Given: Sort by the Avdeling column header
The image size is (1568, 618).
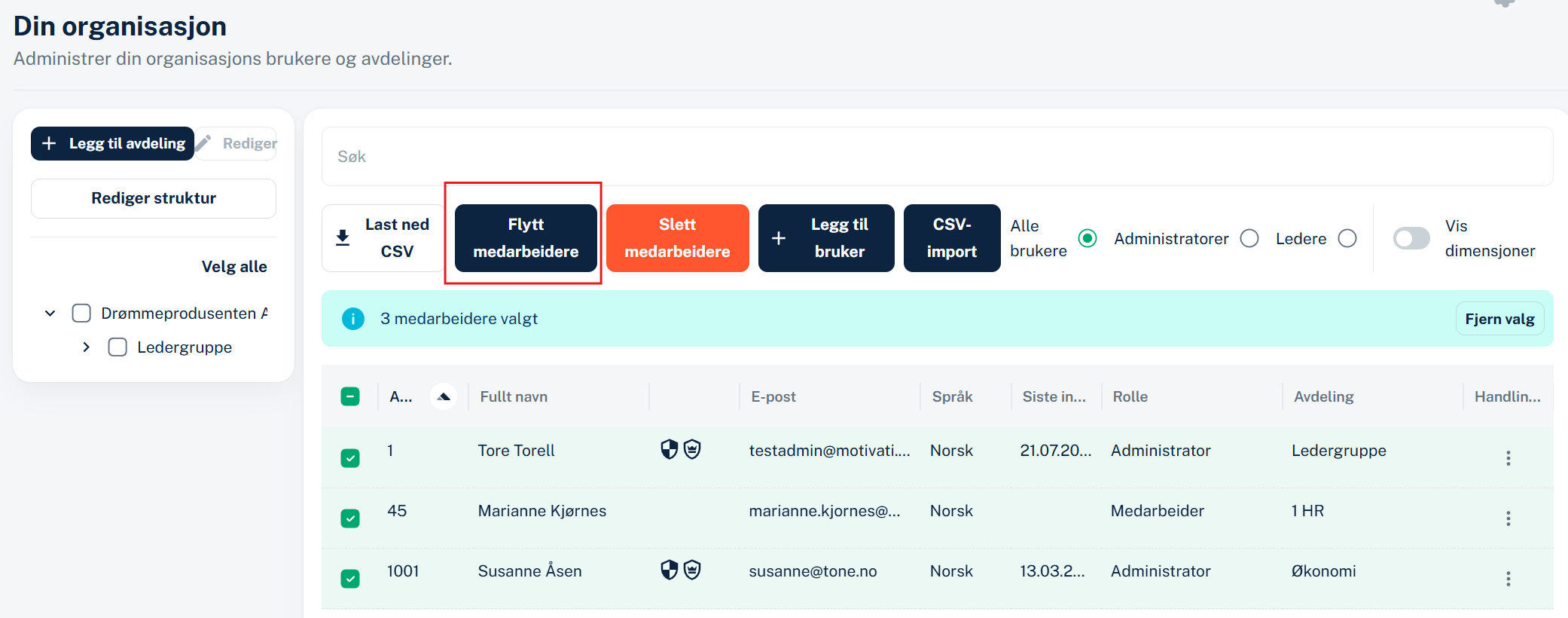Looking at the screenshot, I should tap(1324, 396).
